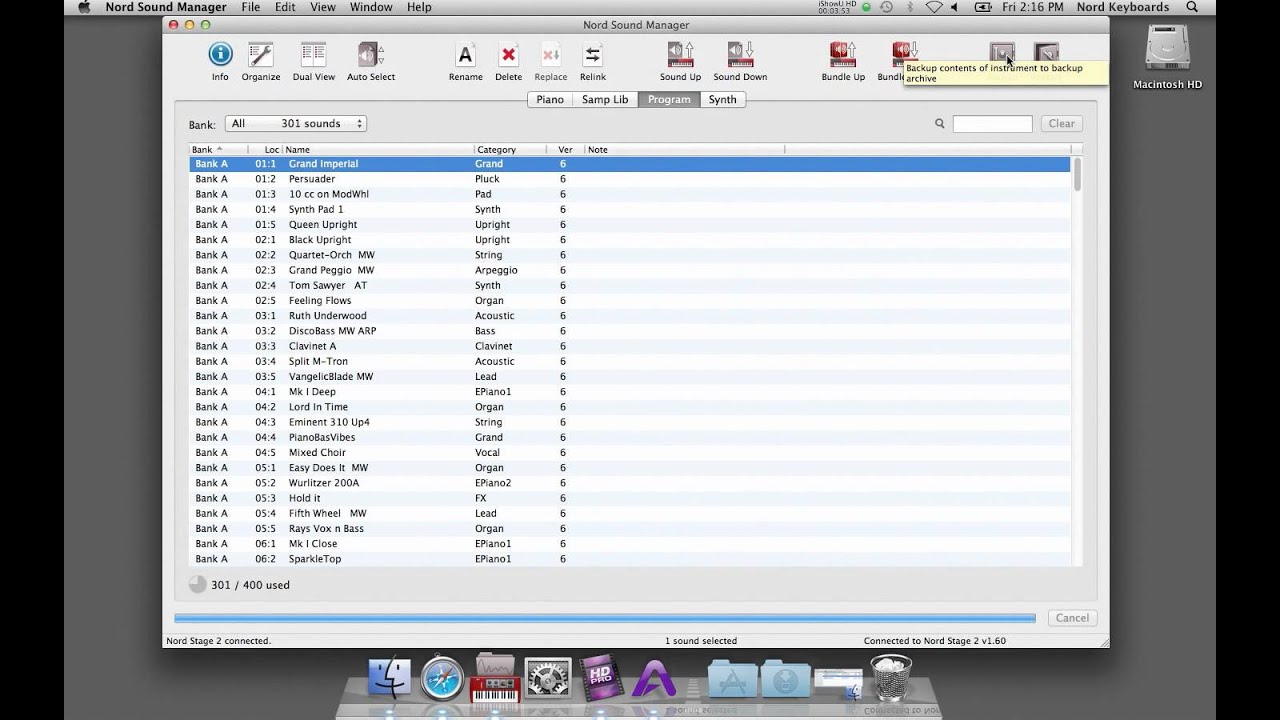Open the Apple menu
The image size is (1280, 720).
(85, 7)
